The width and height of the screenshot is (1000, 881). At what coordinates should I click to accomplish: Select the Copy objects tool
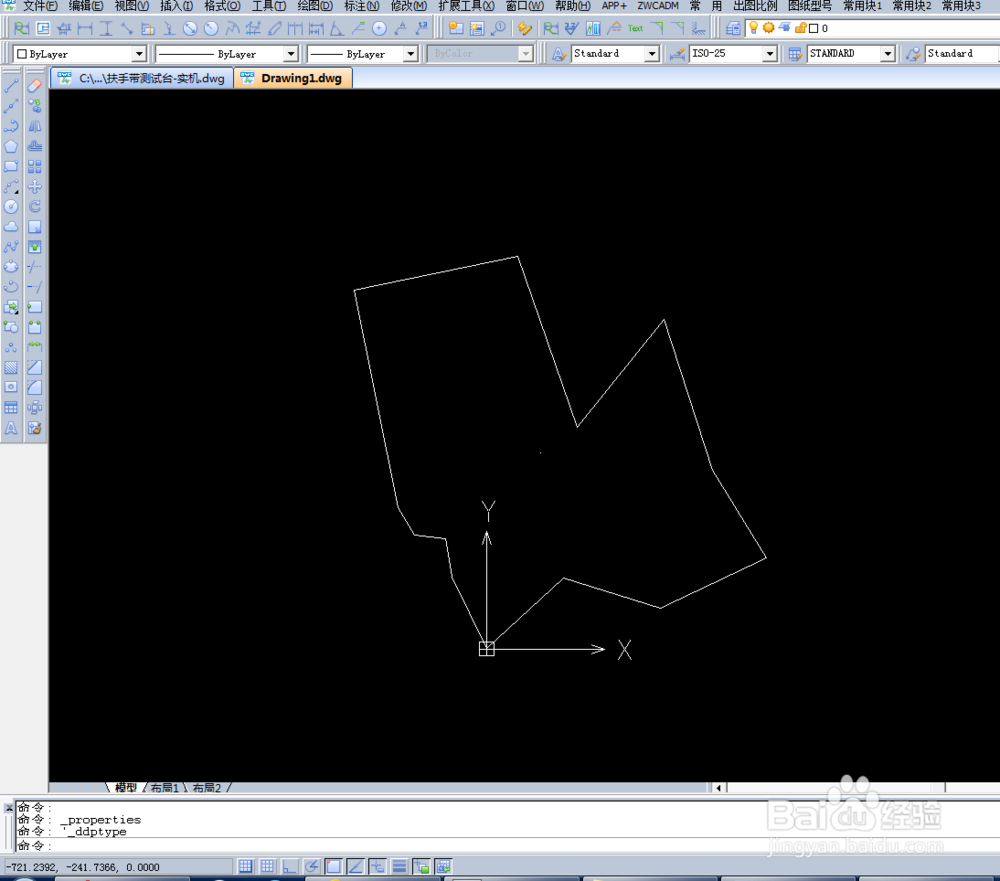[34, 106]
